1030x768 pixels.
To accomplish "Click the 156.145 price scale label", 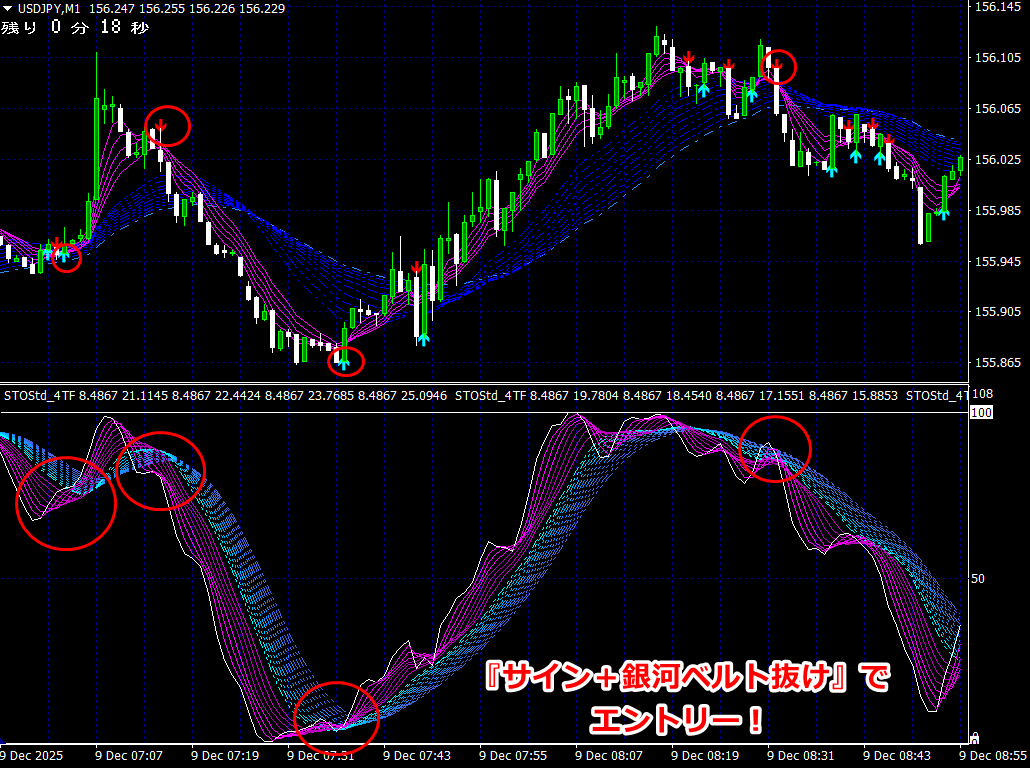I will tap(996, 7).
